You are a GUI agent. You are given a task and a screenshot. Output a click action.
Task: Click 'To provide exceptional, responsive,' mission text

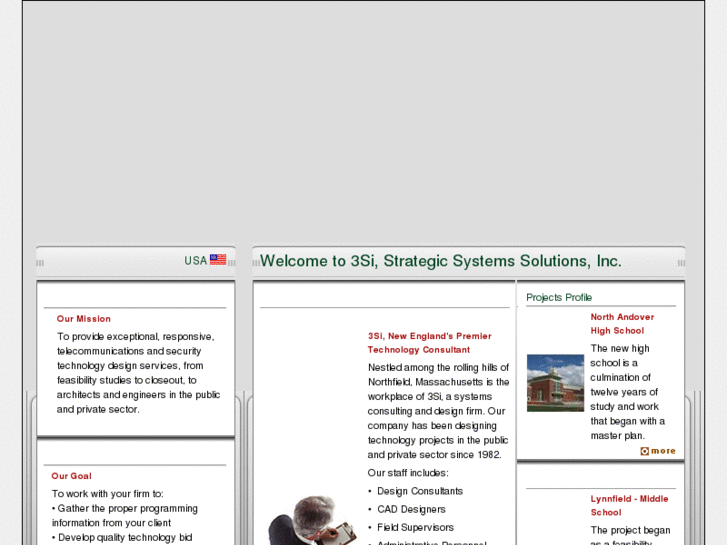tap(138, 373)
